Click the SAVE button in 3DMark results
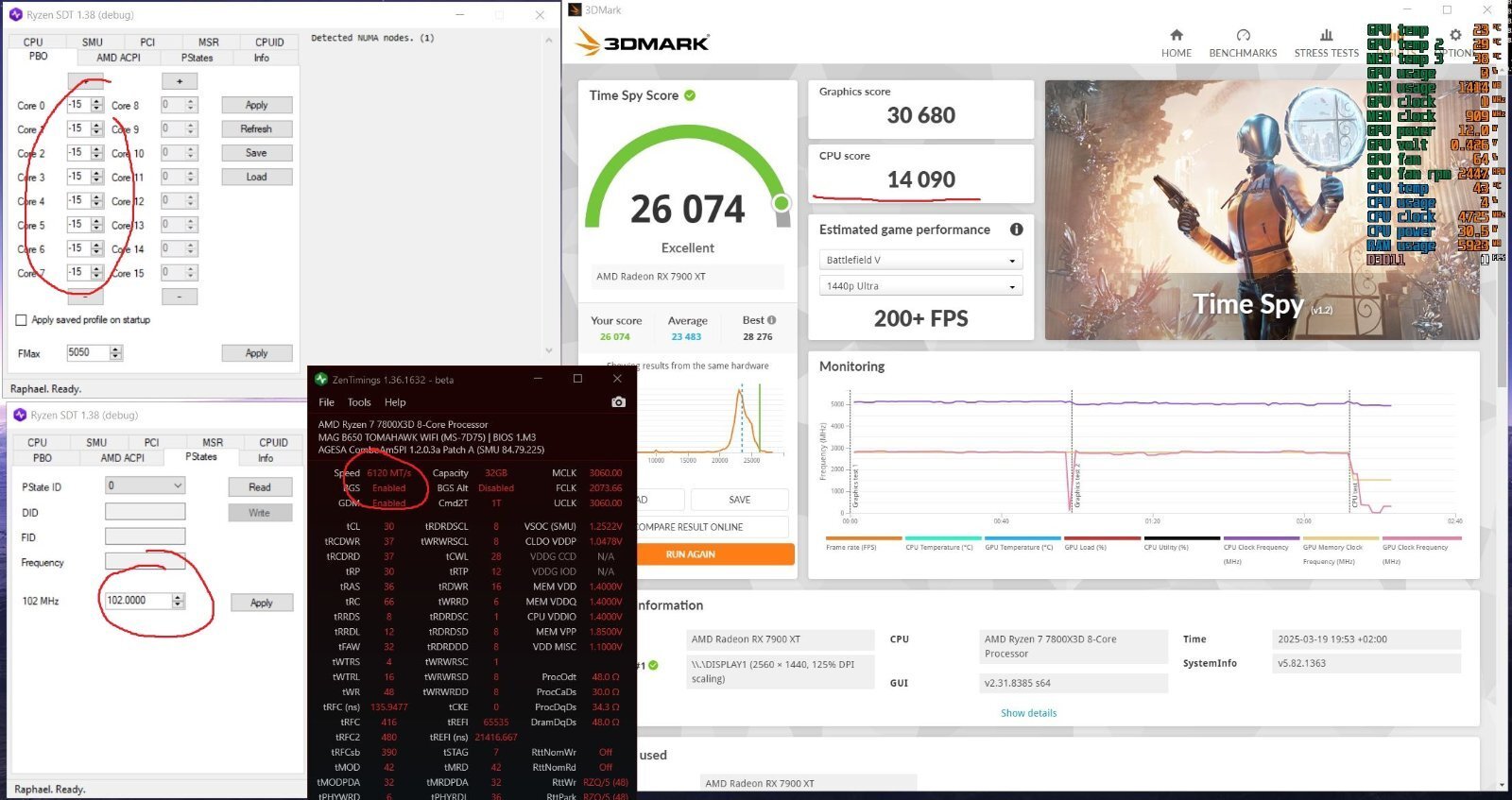Screen dimensions: 1512x800 click(739, 500)
